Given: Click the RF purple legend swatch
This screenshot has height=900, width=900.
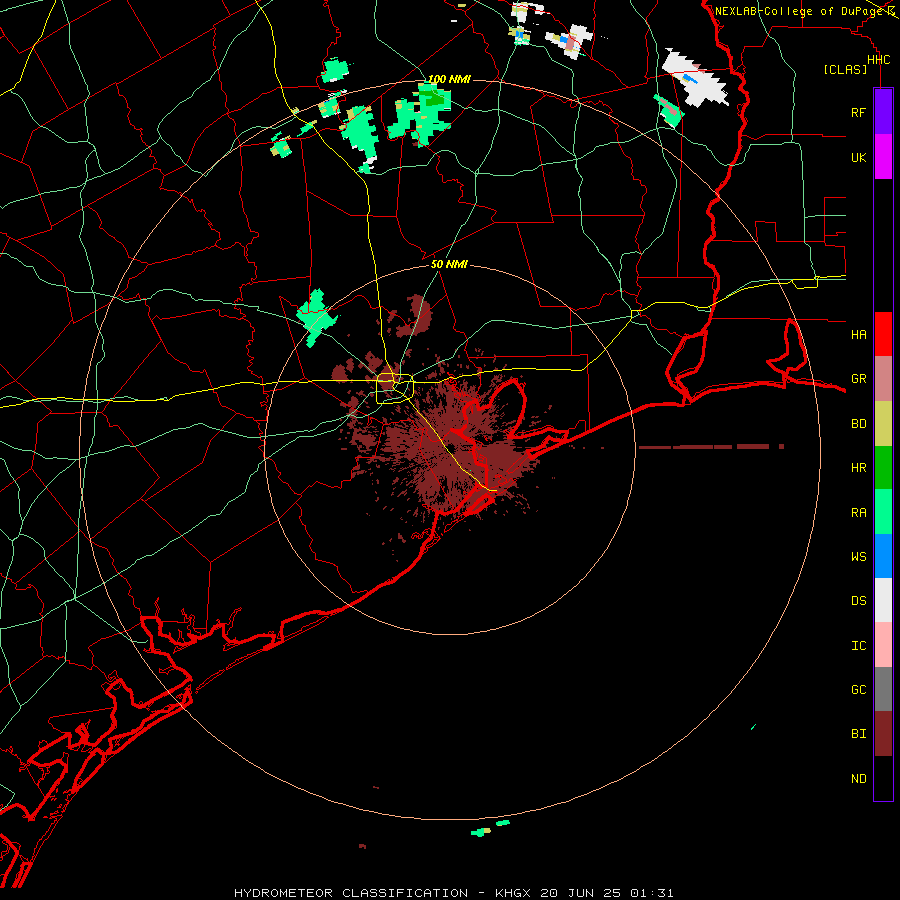Looking at the screenshot, I should click(883, 112).
